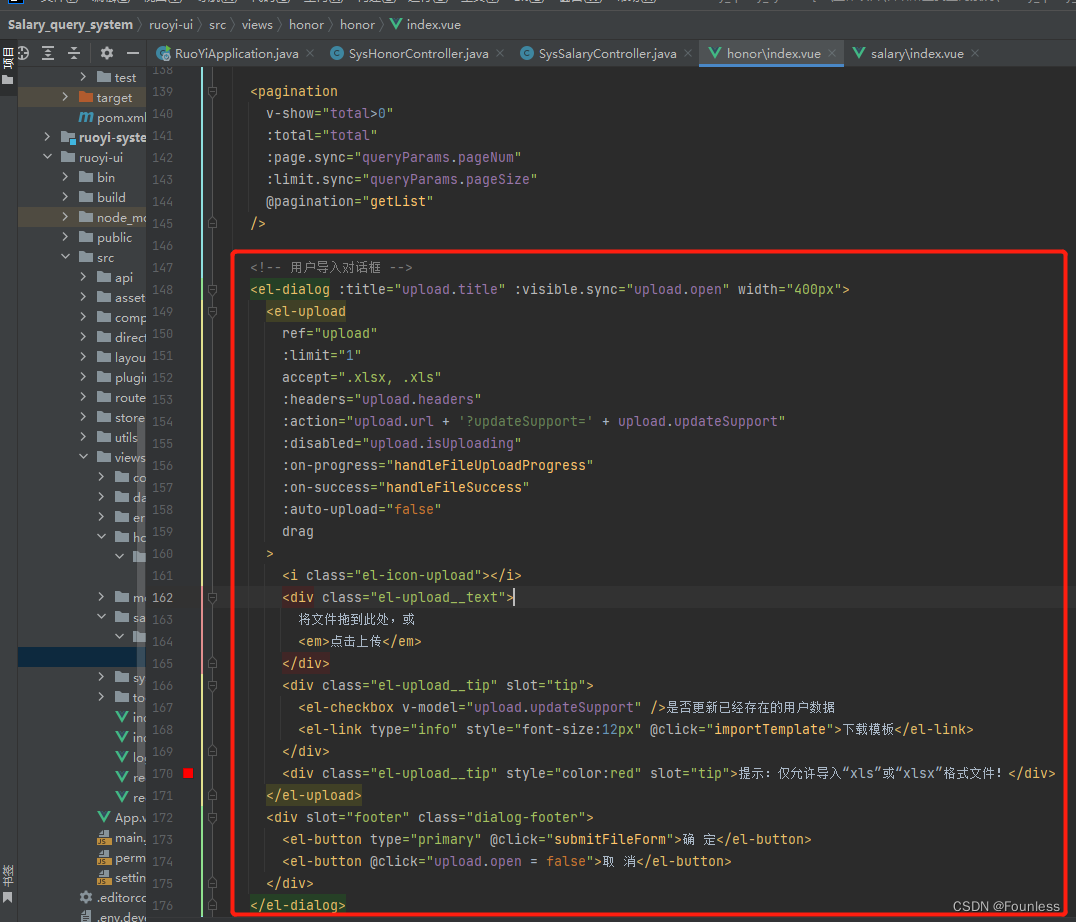Viewport: 1076px width, 922px height.
Task: Fold the el-upload tag at line 149
Action: [x=213, y=311]
